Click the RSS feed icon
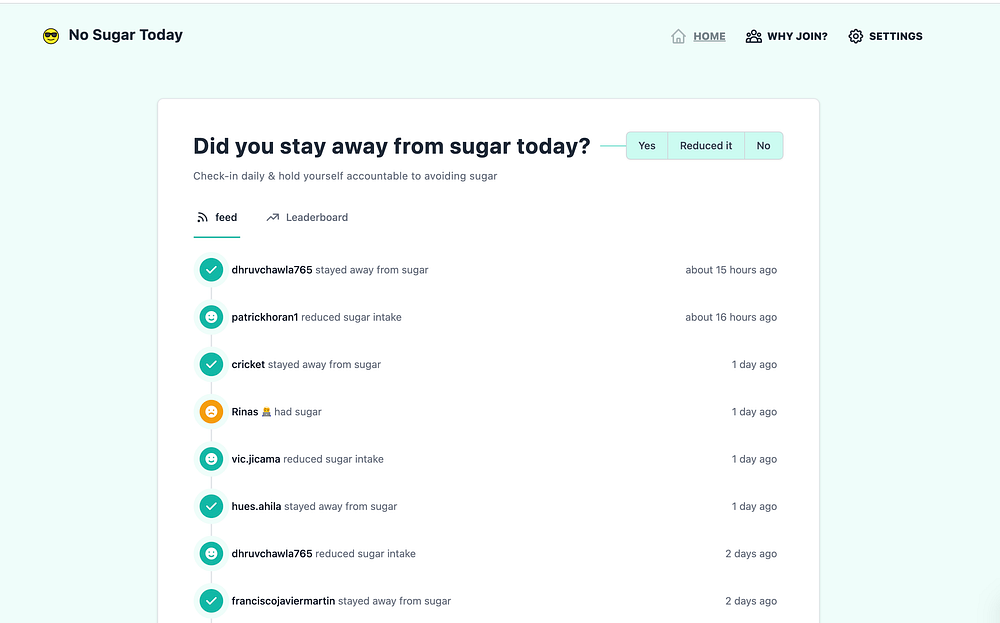Viewport: 1000px width, 623px height. tap(202, 217)
